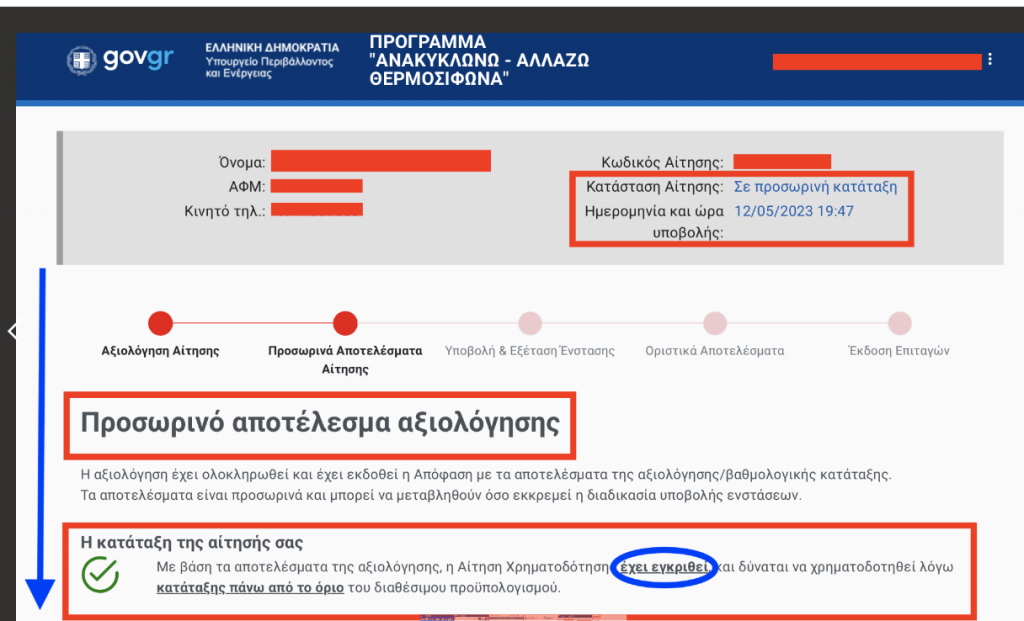Screen dimensions: 1024x621
Task: Click the green checkmark approval icon
Action: tap(101, 576)
